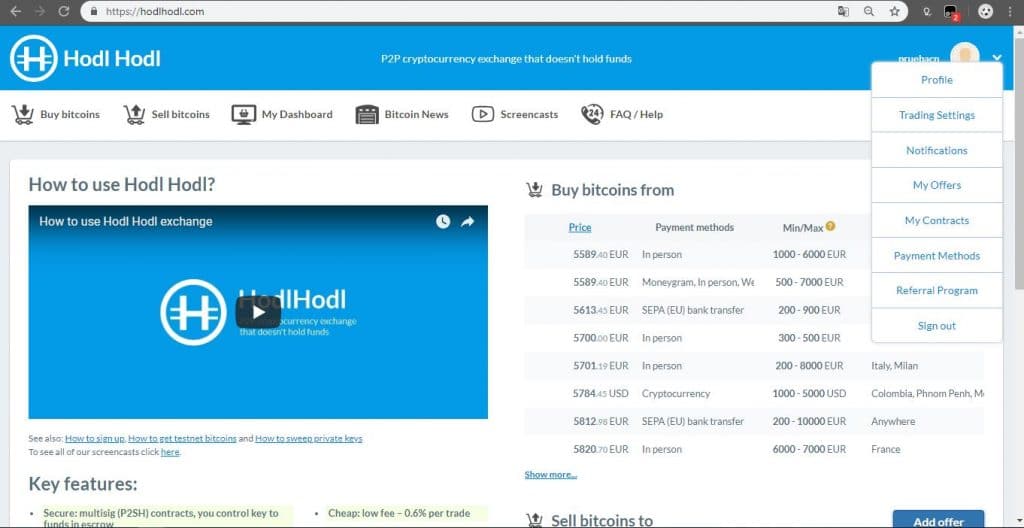Sort offers by the Price column header
The height and width of the screenshot is (528, 1024).
580,227
